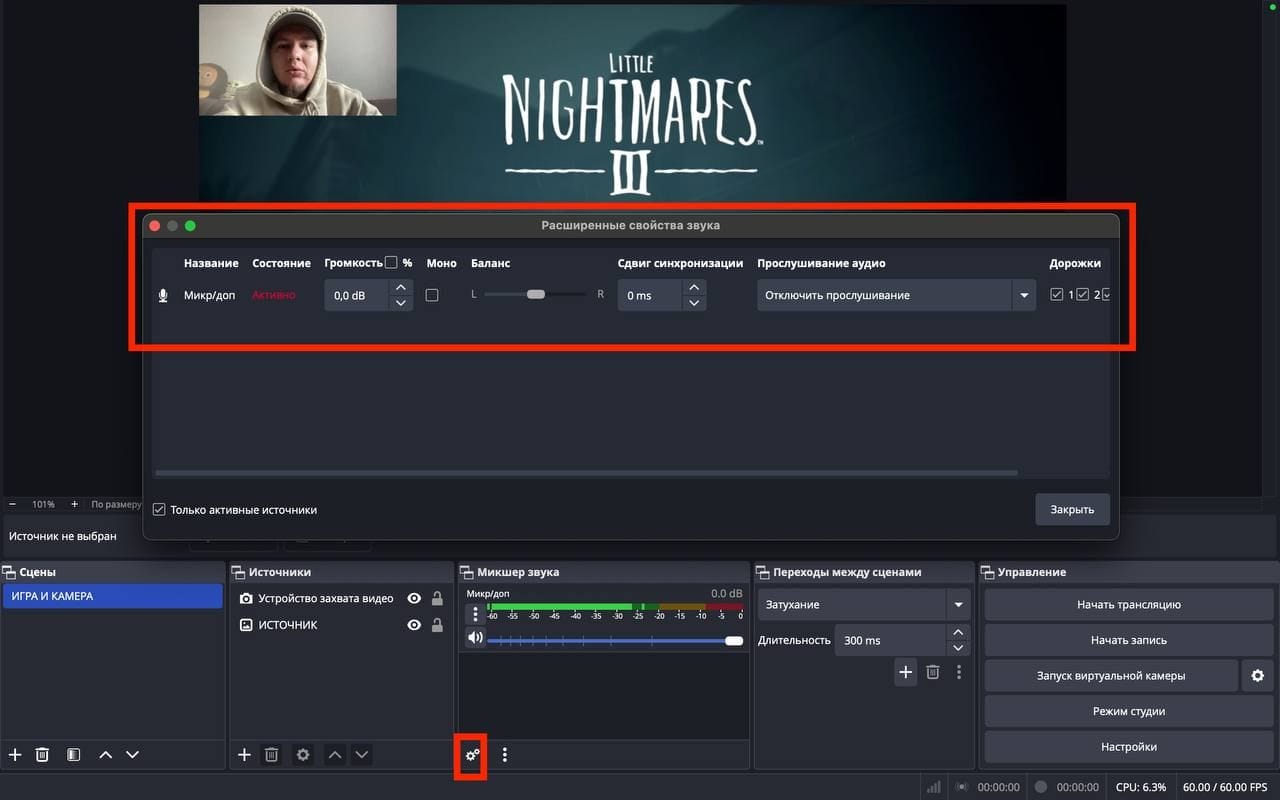Delete selected scene with trash icon
Viewport: 1280px width, 800px height.
[42, 755]
